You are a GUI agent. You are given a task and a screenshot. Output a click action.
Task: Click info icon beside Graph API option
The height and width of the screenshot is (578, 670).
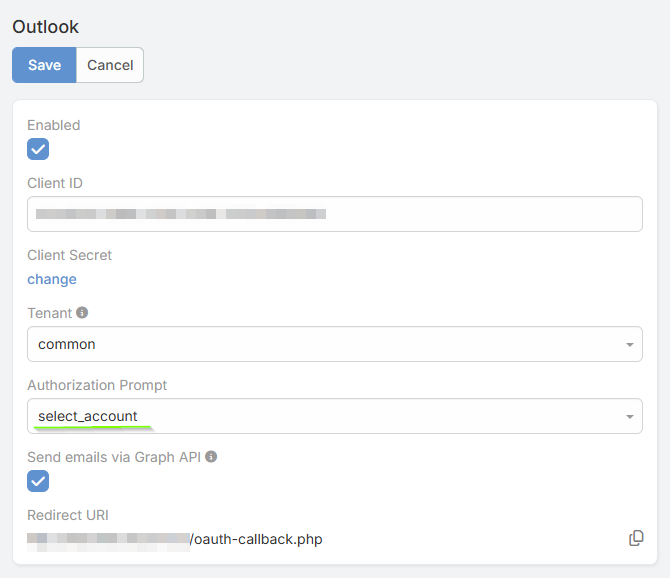tap(211, 457)
